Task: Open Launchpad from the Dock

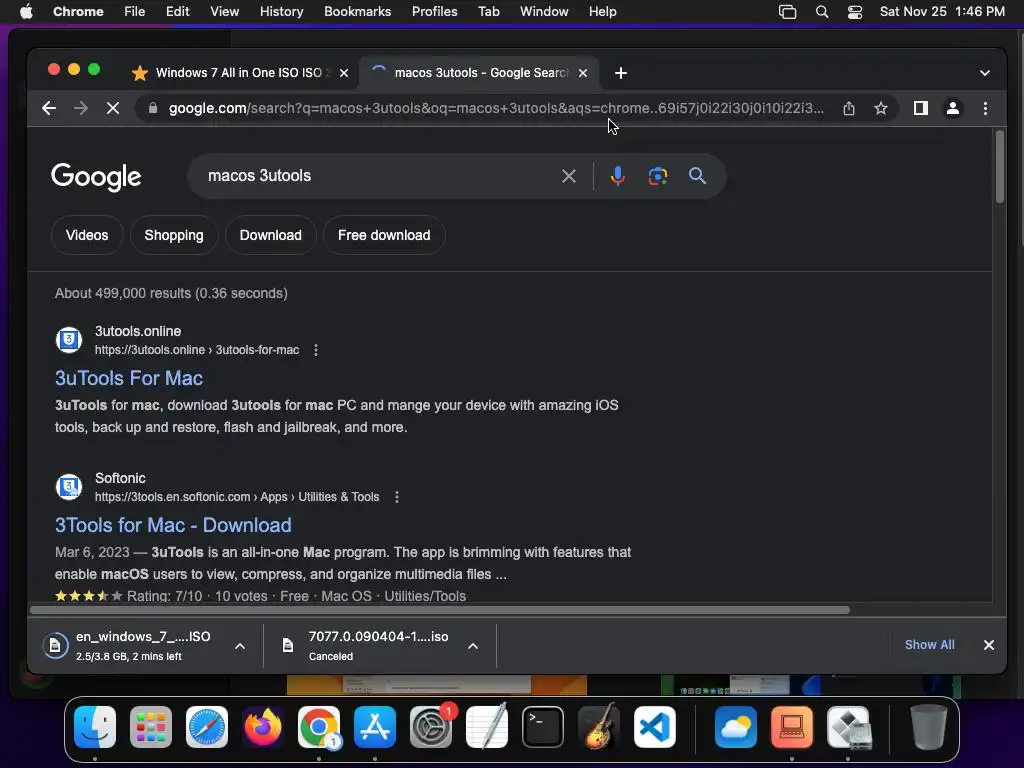Action: (151, 727)
